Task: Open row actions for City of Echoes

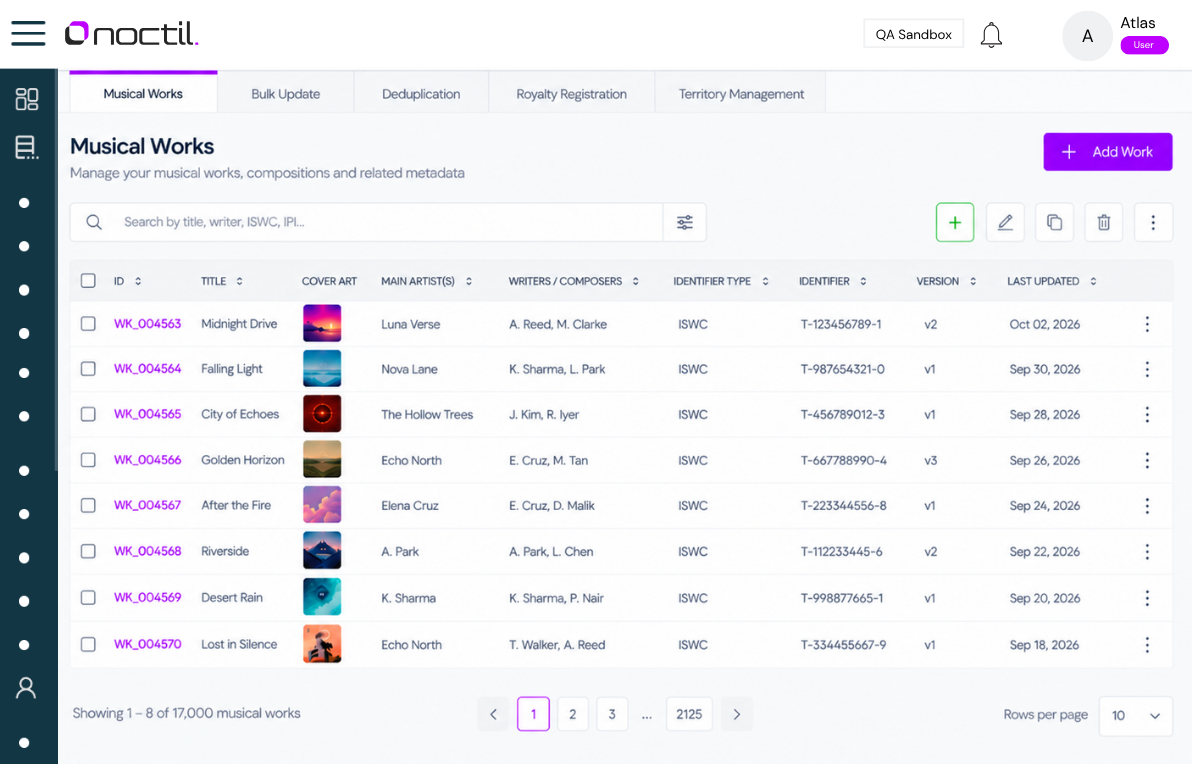Action: click(x=1147, y=414)
